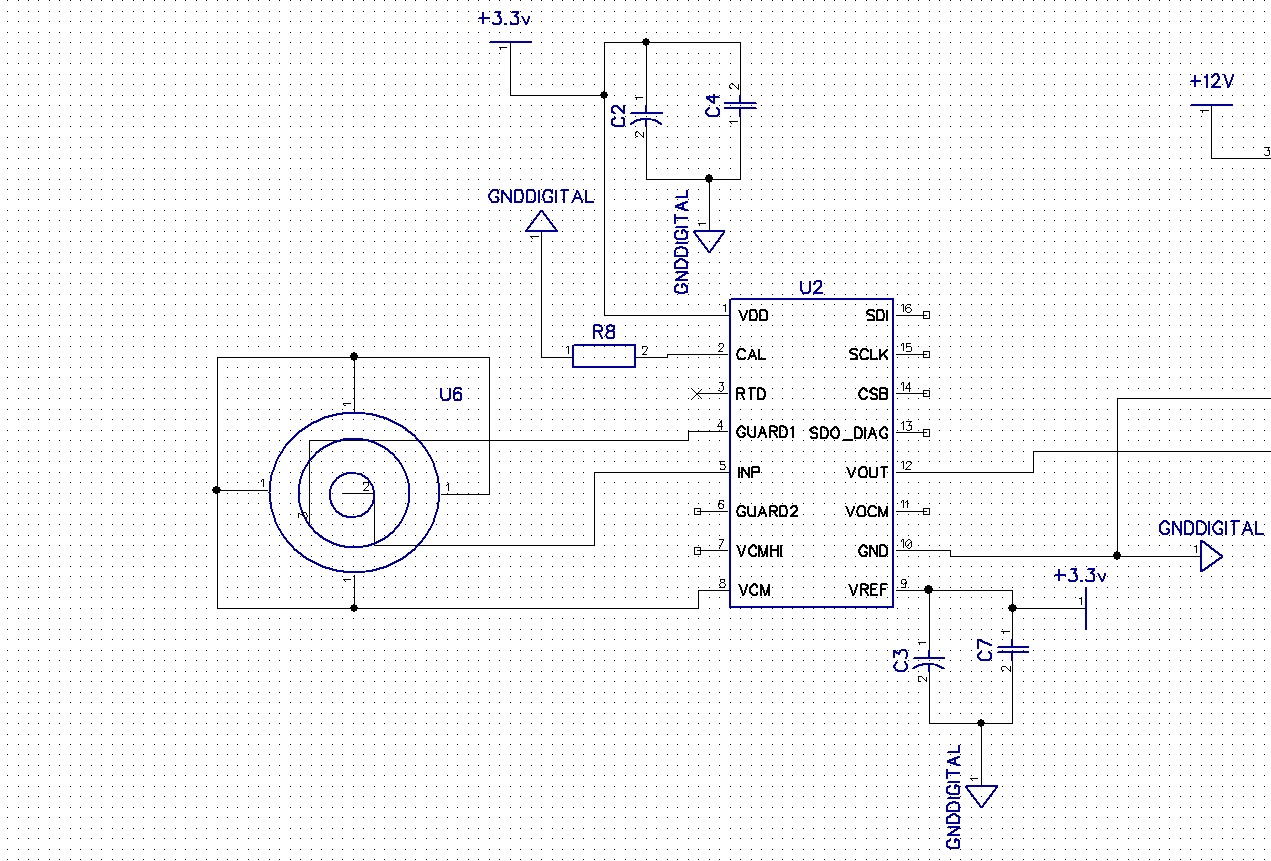Select the GNDDIGITAL symbol below C4
The width and height of the screenshot is (1271, 861).
point(710,238)
